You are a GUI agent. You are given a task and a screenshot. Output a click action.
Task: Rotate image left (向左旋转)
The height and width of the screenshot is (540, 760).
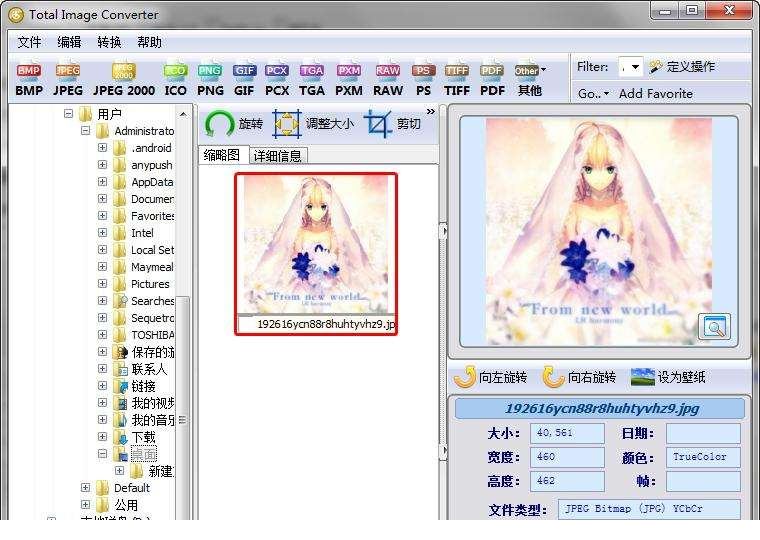pyautogui.click(x=491, y=377)
